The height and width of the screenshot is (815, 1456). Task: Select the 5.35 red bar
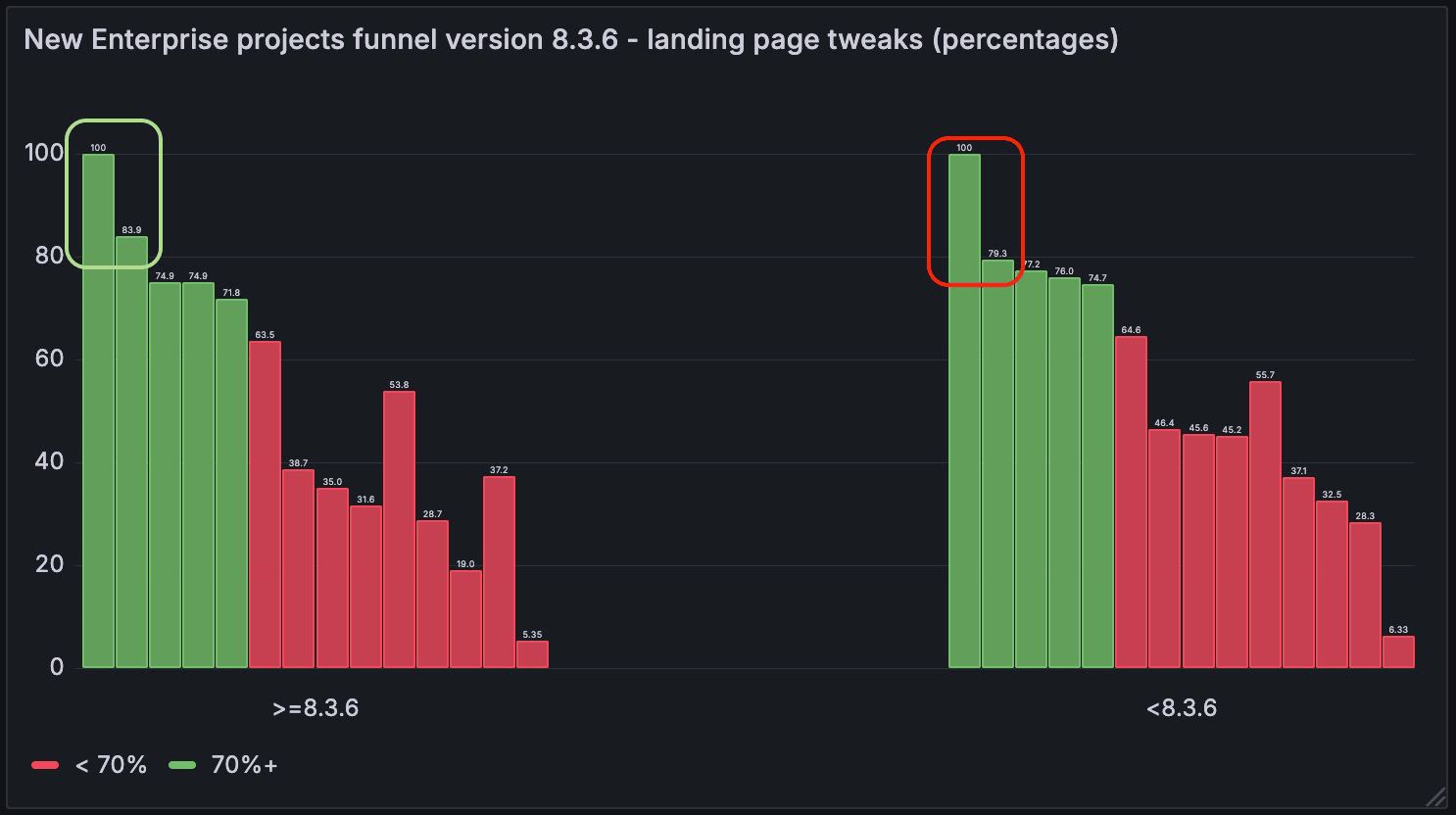pos(532,654)
